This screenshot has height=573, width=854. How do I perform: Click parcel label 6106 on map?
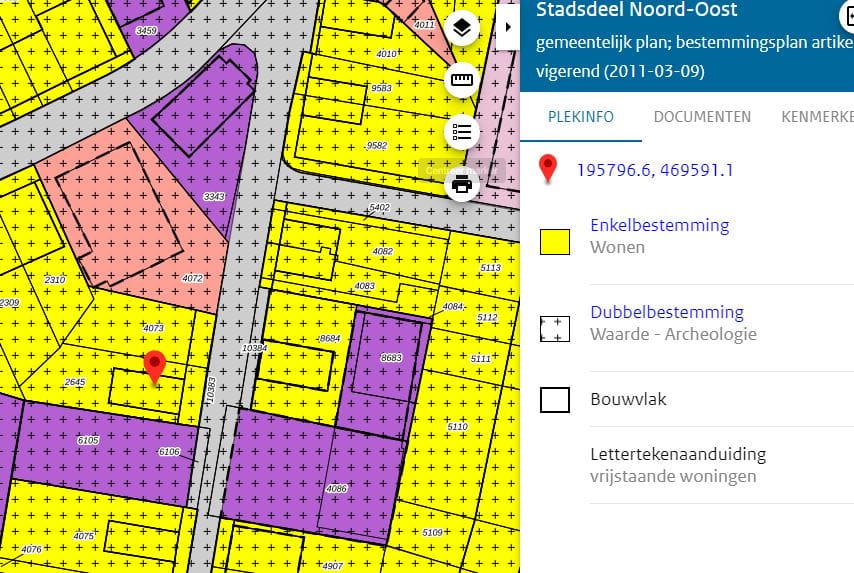[169, 452]
